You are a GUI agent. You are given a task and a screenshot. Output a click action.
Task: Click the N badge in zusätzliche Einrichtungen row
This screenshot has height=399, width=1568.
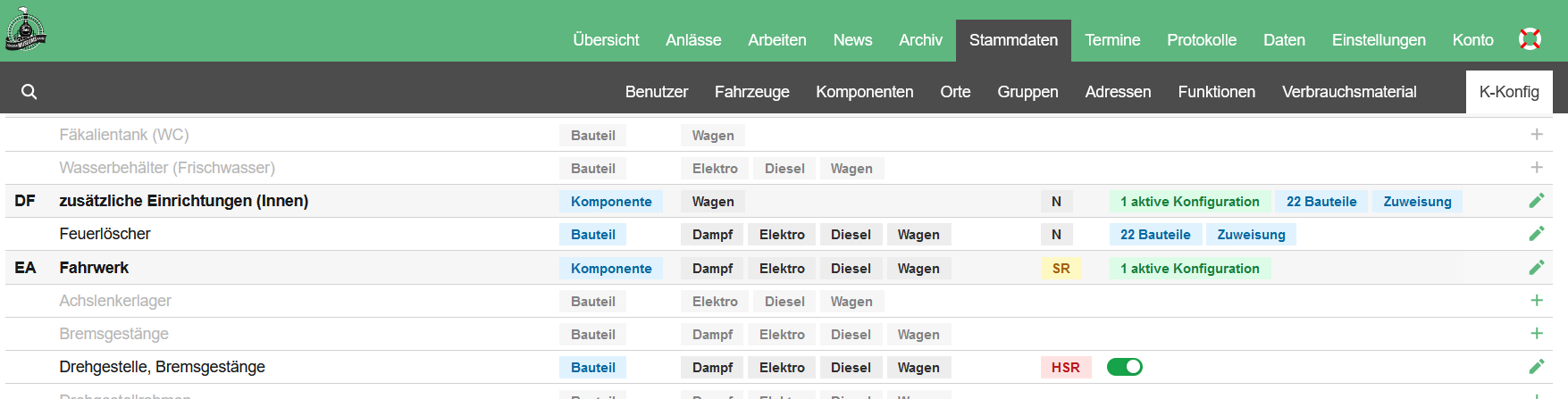pos(1056,202)
